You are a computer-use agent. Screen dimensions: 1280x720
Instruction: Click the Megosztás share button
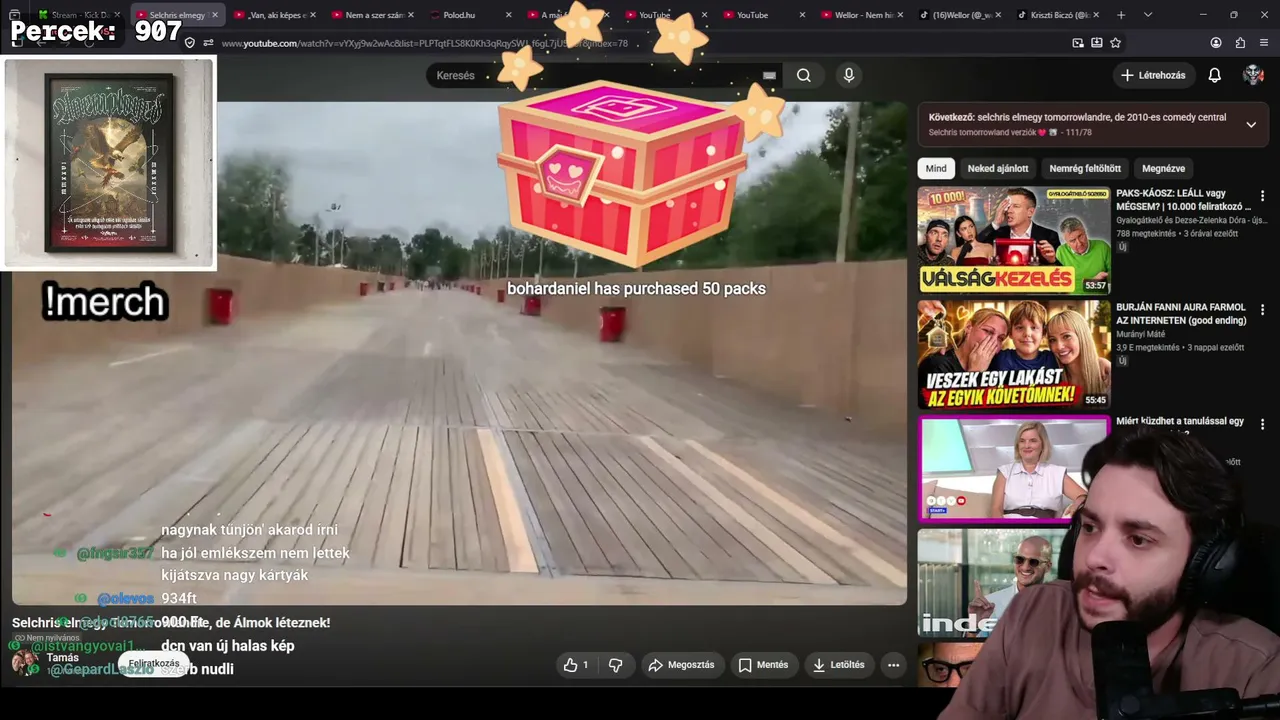click(x=681, y=665)
